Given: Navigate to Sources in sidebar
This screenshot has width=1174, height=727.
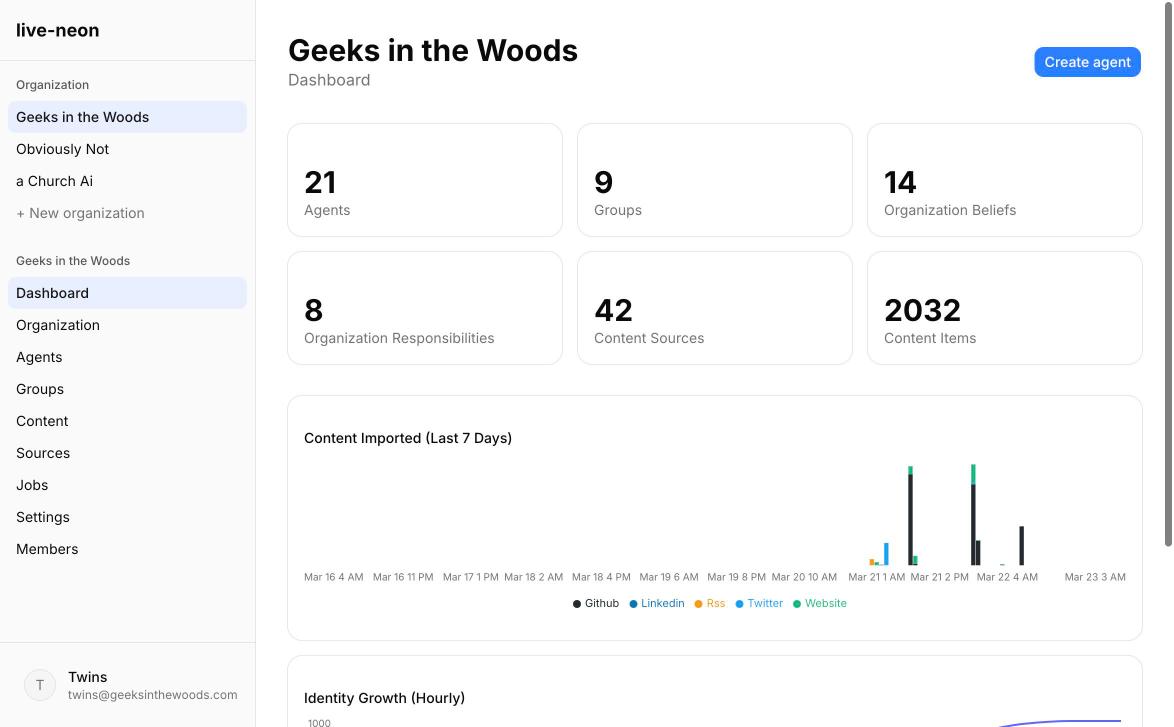Looking at the screenshot, I should [x=43, y=453].
